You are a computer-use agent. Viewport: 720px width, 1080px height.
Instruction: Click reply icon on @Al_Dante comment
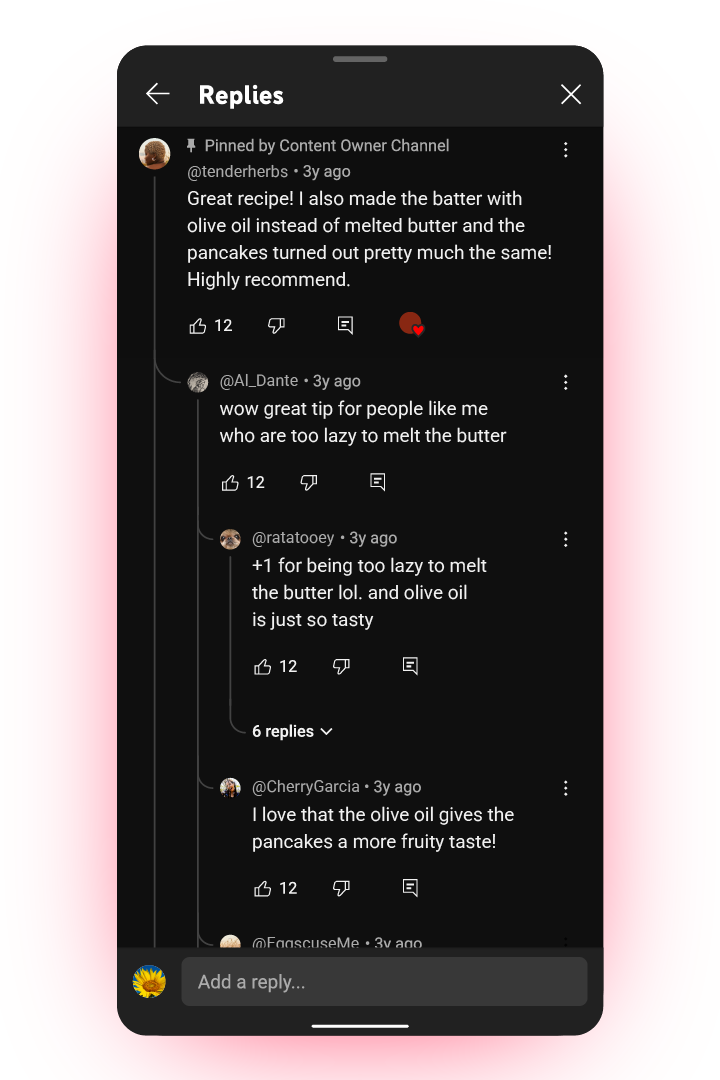click(x=377, y=482)
